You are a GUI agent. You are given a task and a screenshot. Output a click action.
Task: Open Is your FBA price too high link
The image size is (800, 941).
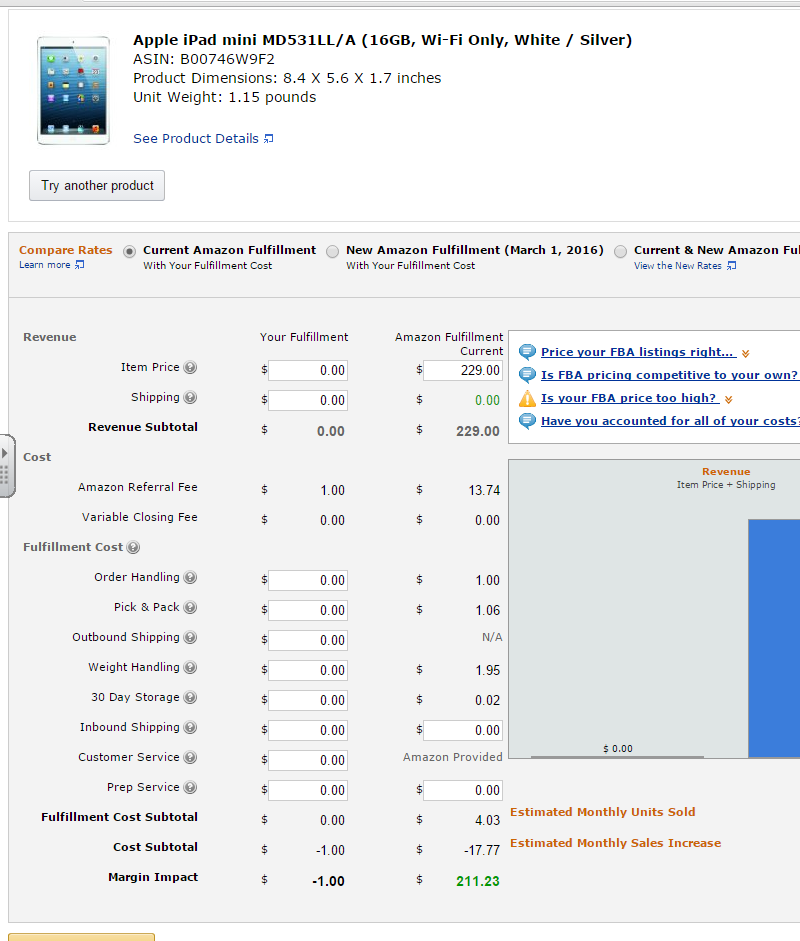point(629,398)
